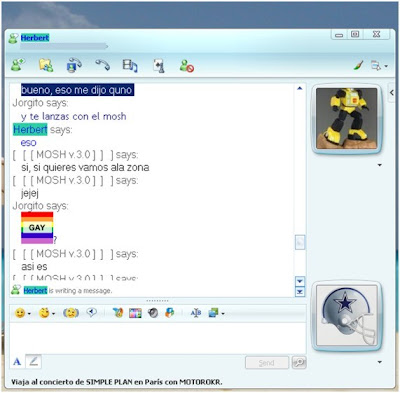This screenshot has height=393, width=400.
Task: Open the share files folder icon
Action: (46, 65)
